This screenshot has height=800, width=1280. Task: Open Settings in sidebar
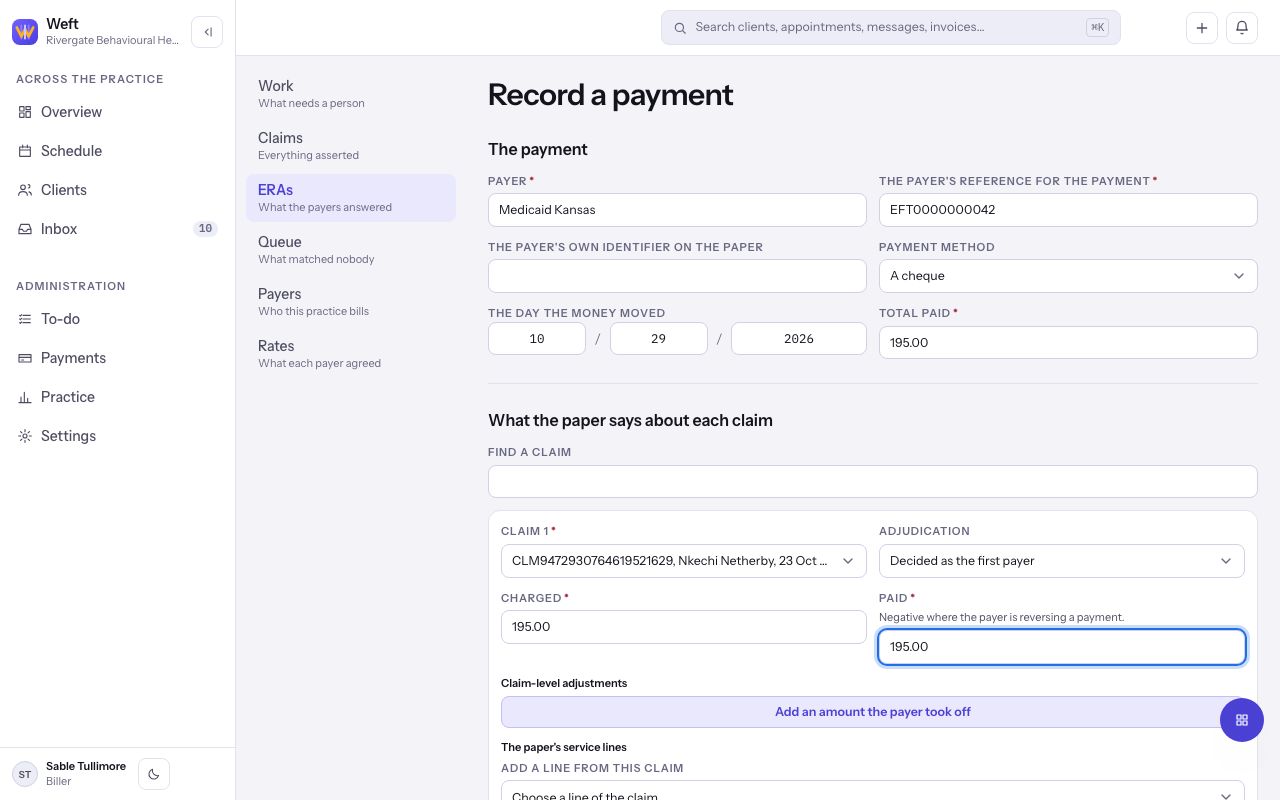click(x=118, y=436)
